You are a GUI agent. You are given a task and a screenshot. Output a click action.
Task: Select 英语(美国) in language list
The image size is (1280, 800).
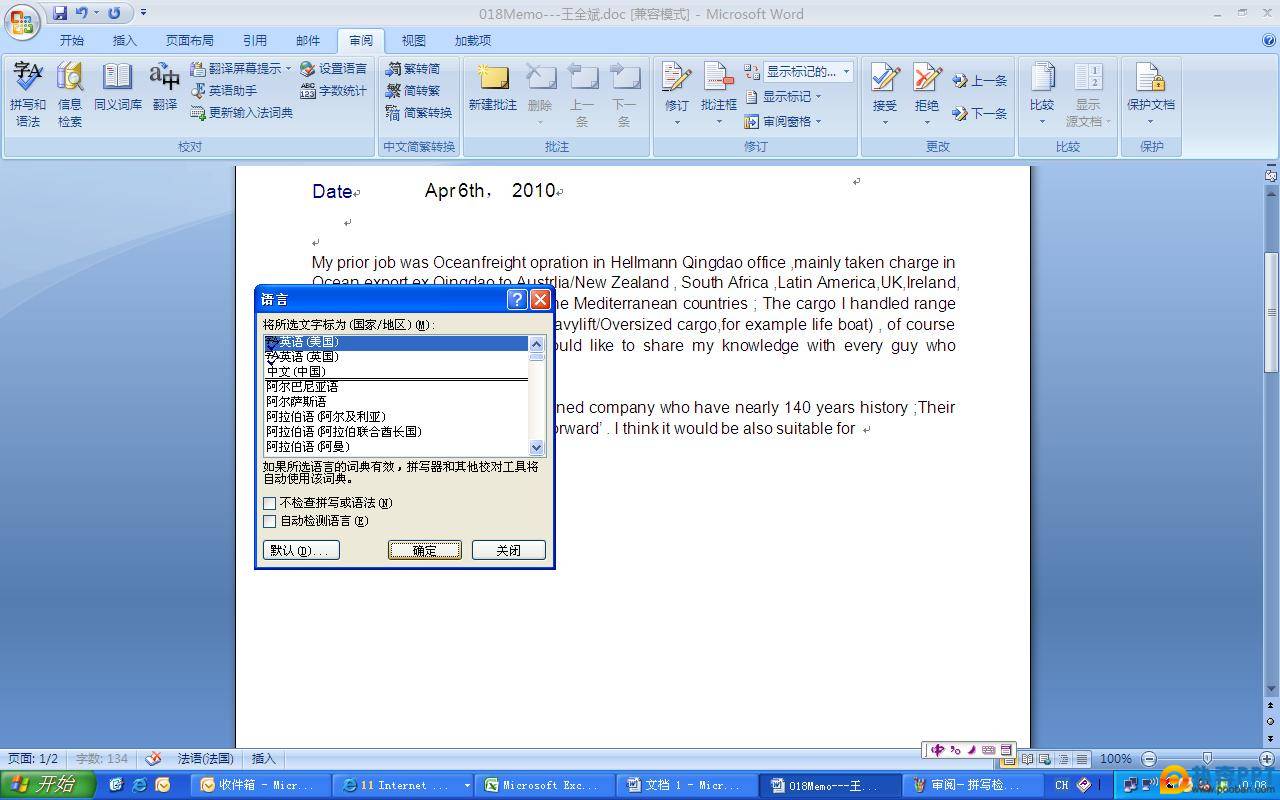[396, 342]
